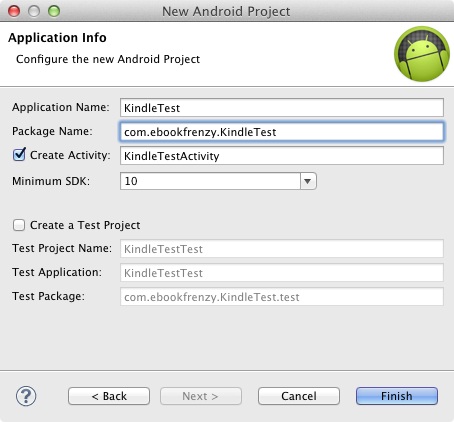This screenshot has width=454, height=422.
Task: Click the 'Test Package:' label
Action: (x=48, y=296)
